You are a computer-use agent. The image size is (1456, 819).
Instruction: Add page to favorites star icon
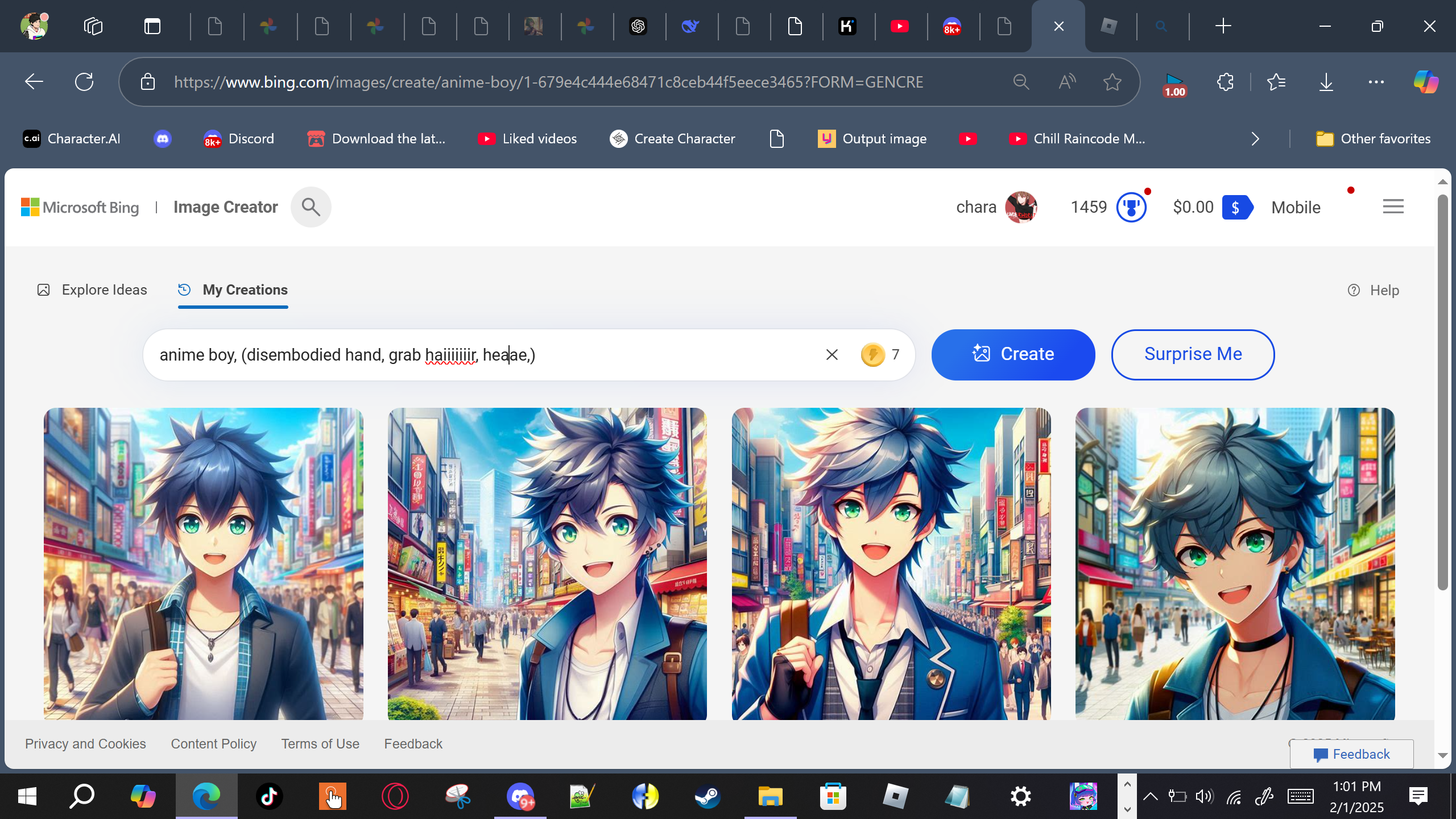coord(1112,82)
